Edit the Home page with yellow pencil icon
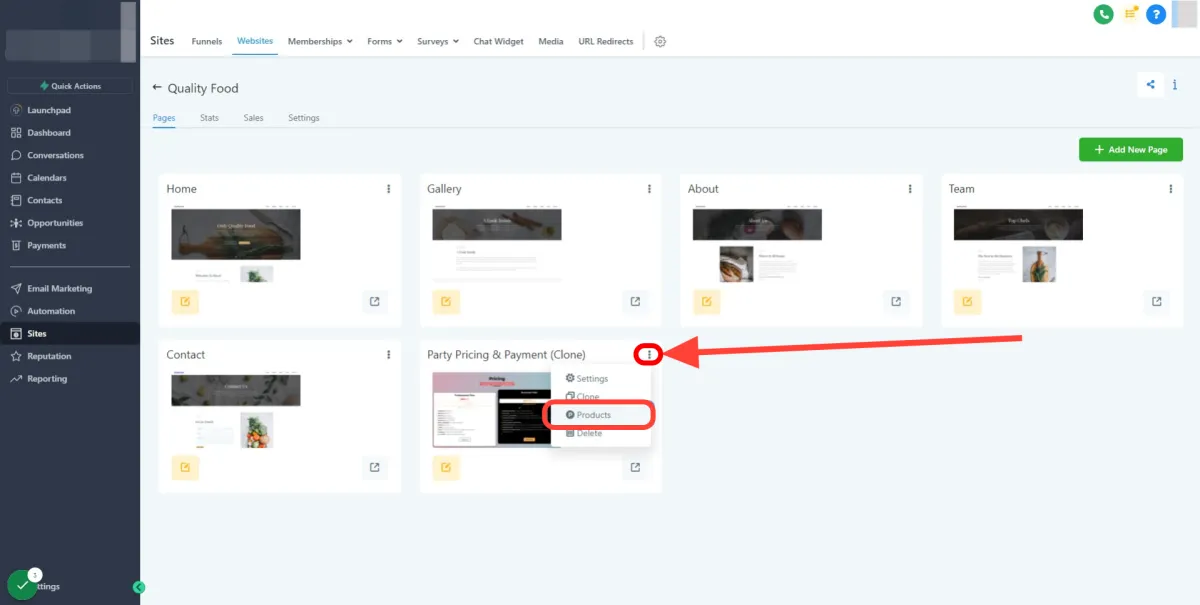The image size is (1200, 605). pyautogui.click(x=185, y=301)
